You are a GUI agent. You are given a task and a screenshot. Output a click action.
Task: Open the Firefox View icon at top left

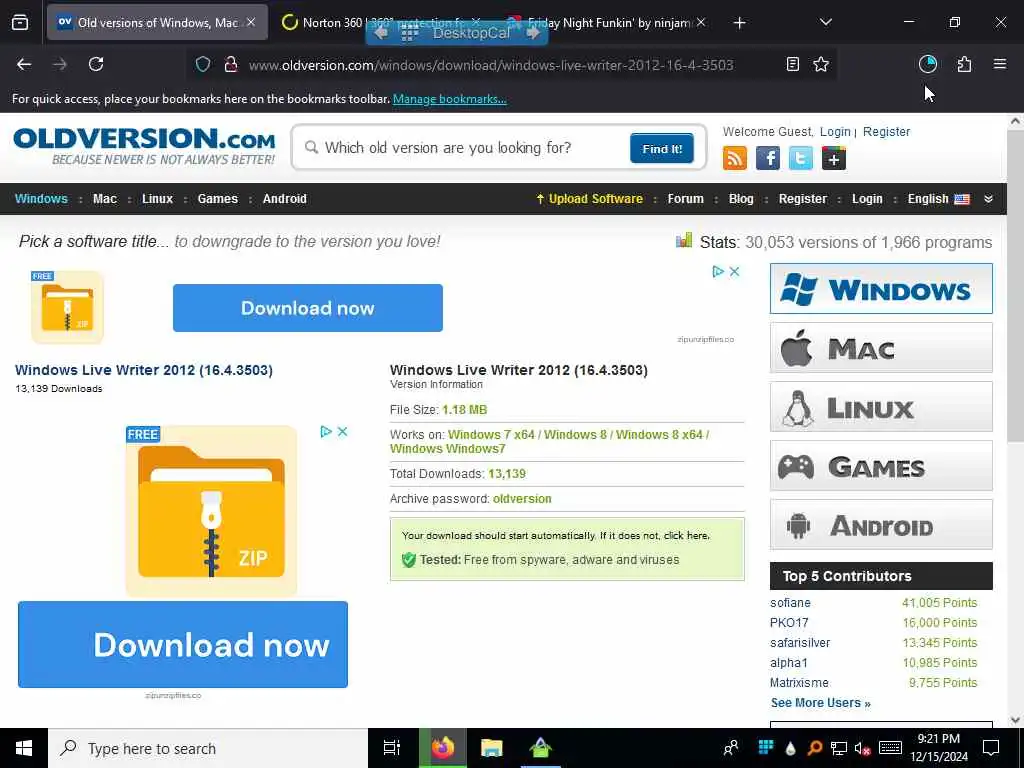click(x=20, y=23)
